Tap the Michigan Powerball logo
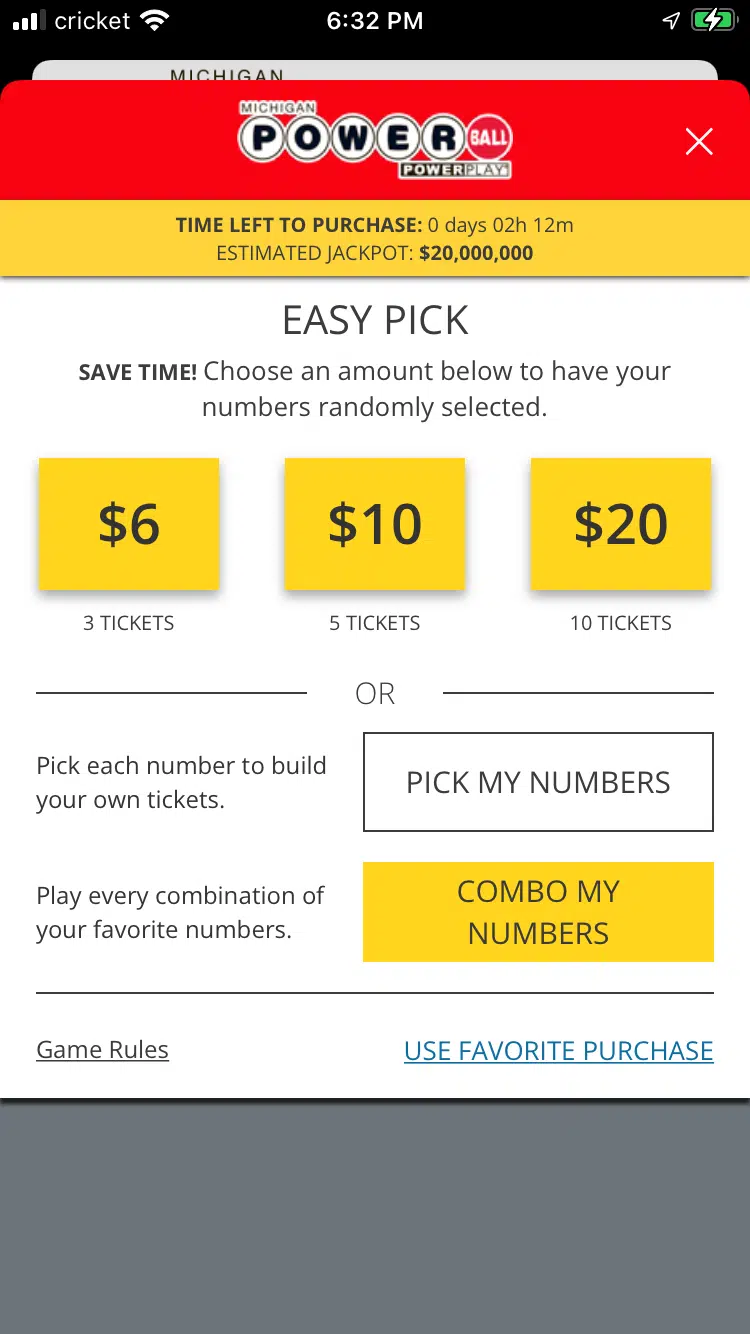 click(375, 139)
